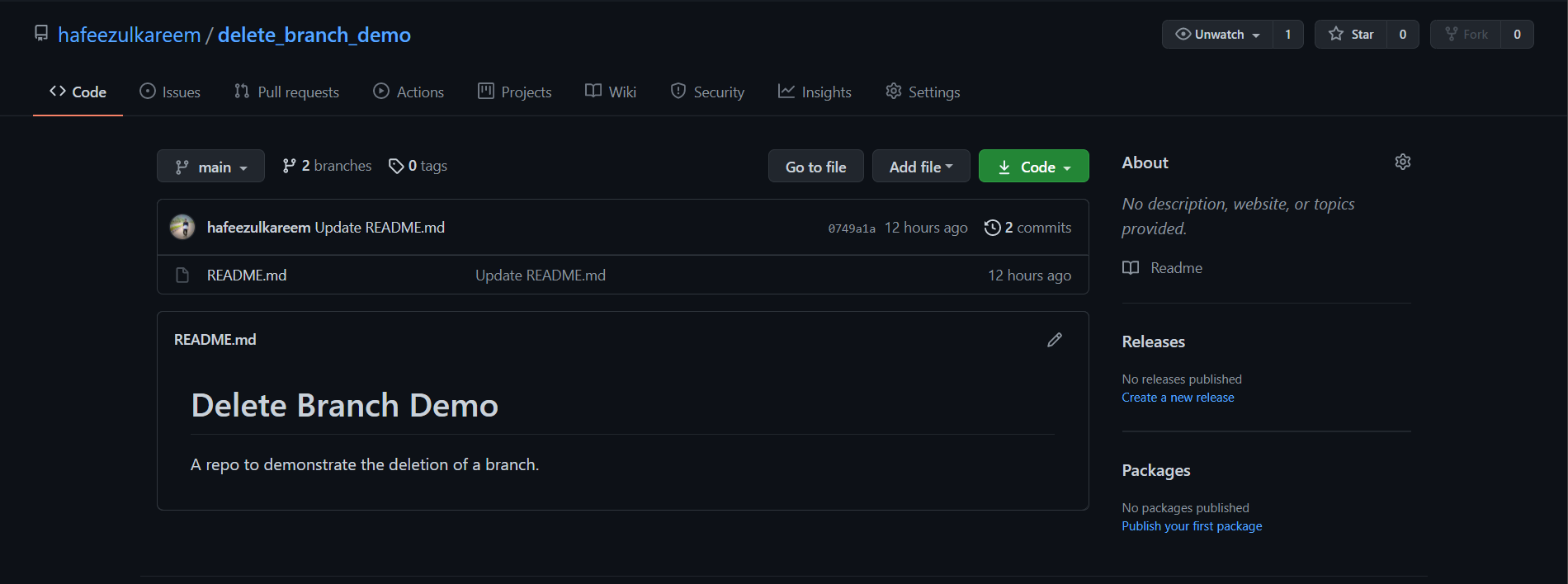The height and width of the screenshot is (584, 1568).
Task: Open the delete_branch_demo repository link
Action: click(314, 35)
